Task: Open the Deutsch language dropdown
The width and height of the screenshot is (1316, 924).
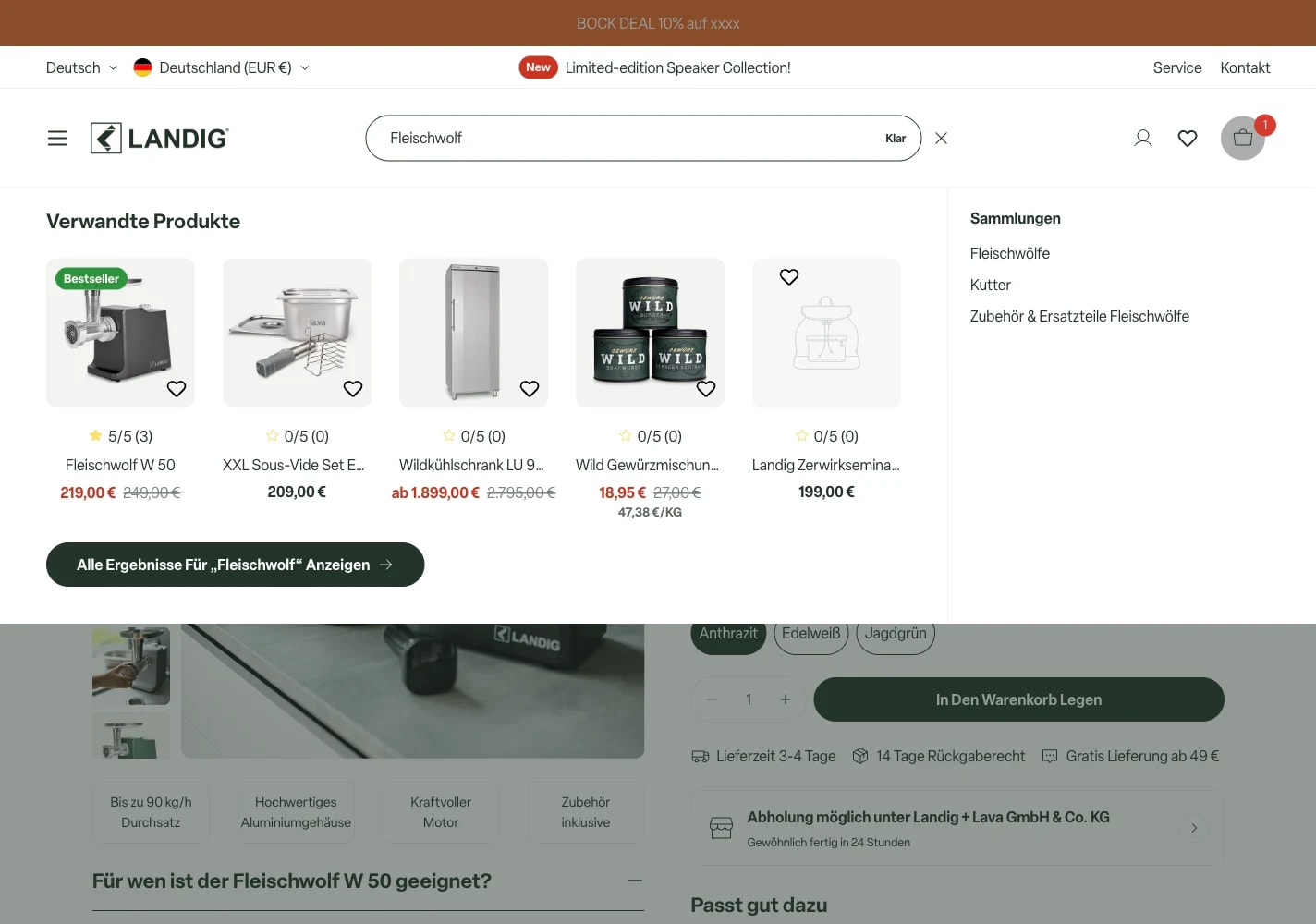Action: (x=81, y=67)
